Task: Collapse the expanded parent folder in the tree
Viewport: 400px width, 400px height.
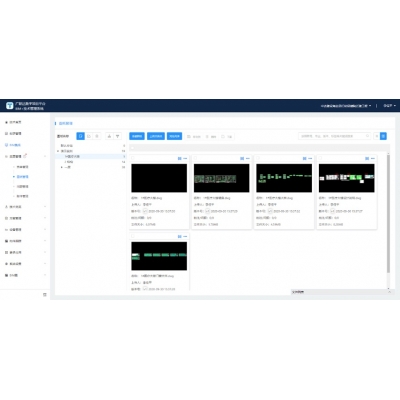Action: pos(58,151)
